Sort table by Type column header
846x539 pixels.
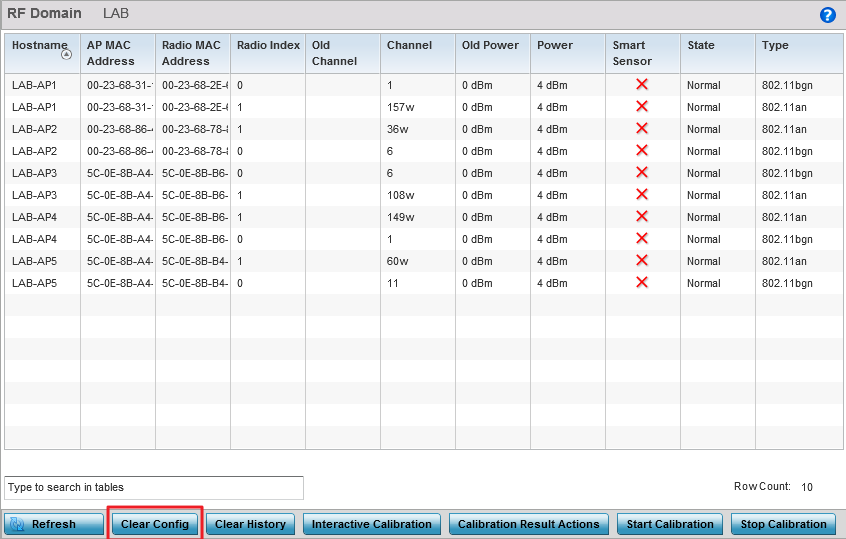(775, 45)
